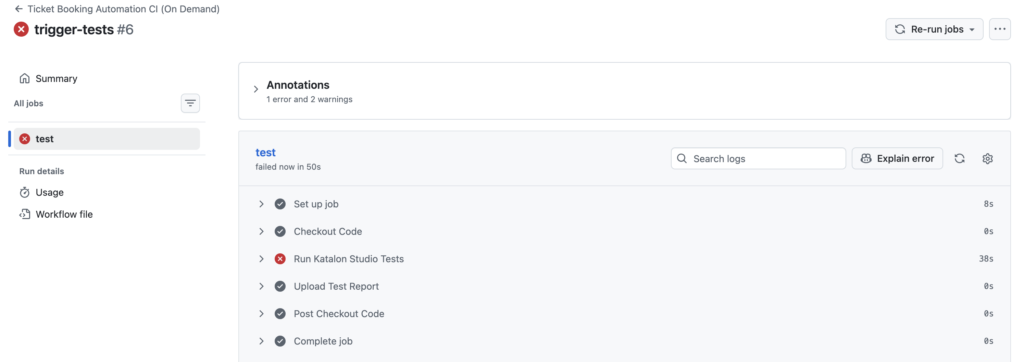
Task: Click the Usage stopwatch icon
Action: 25,193
